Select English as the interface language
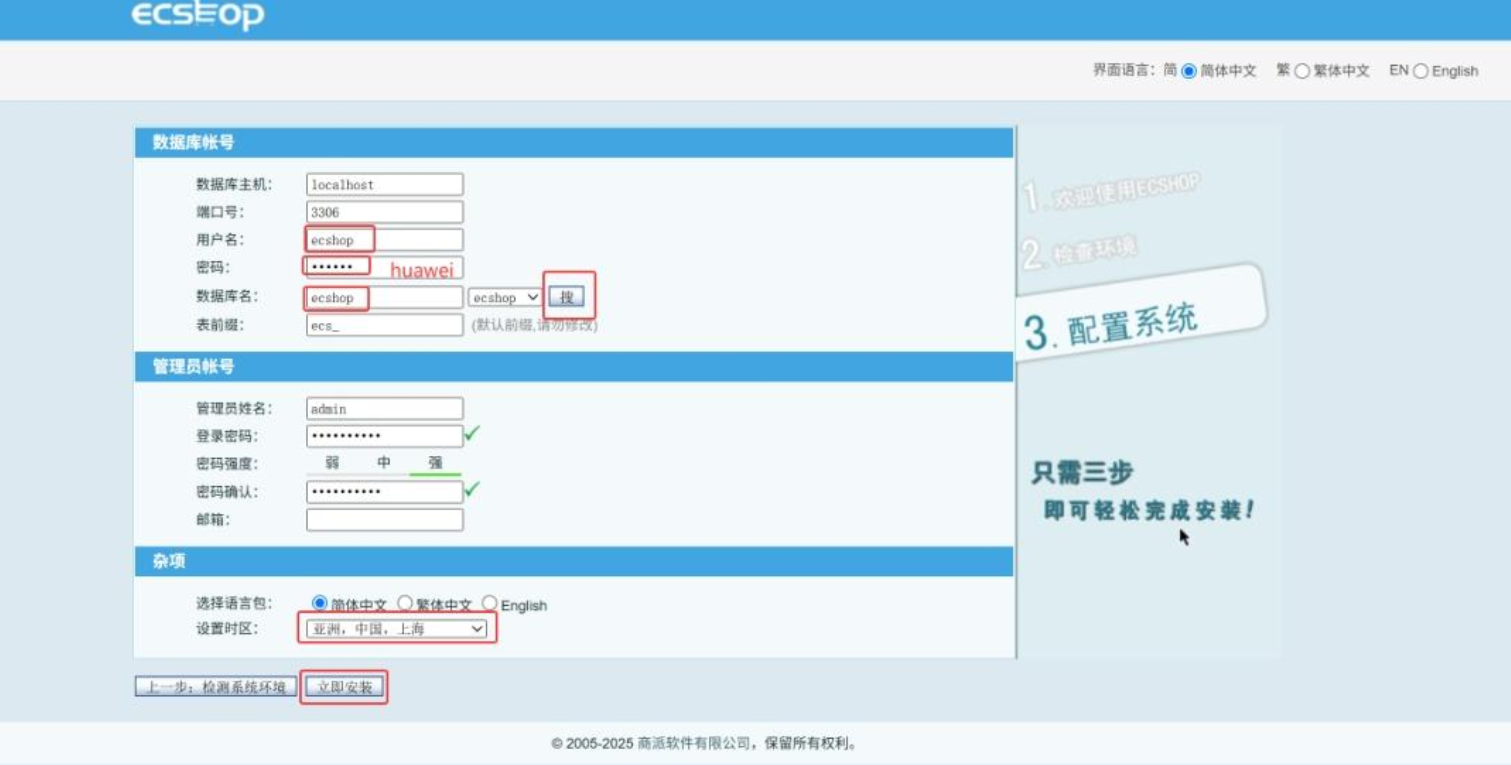 (1420, 71)
